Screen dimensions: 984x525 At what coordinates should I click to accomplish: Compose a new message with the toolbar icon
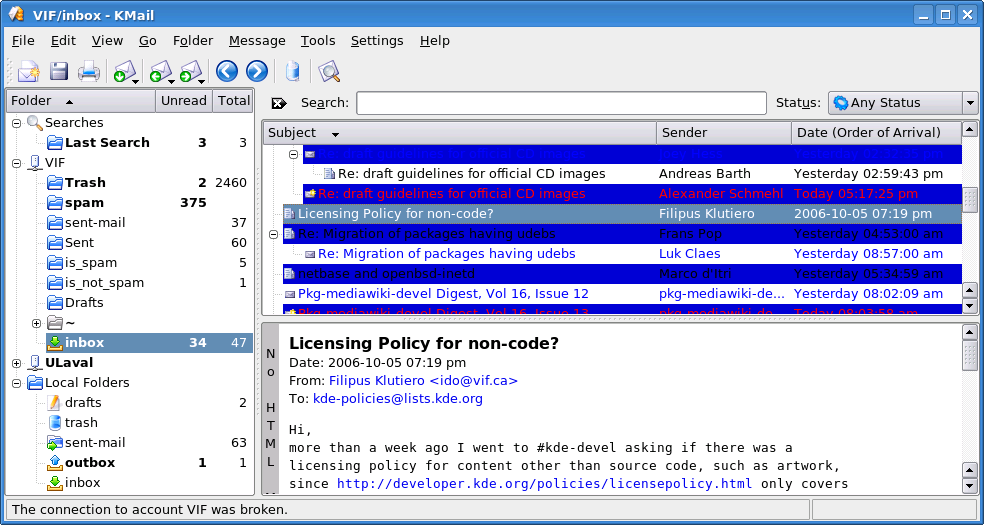point(28,72)
